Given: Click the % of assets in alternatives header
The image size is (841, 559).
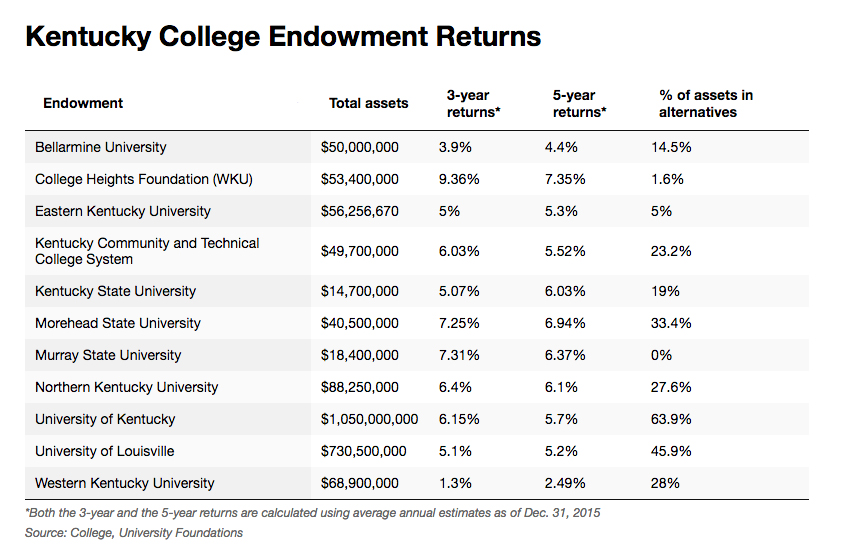Looking at the screenshot, I should 705,104.
